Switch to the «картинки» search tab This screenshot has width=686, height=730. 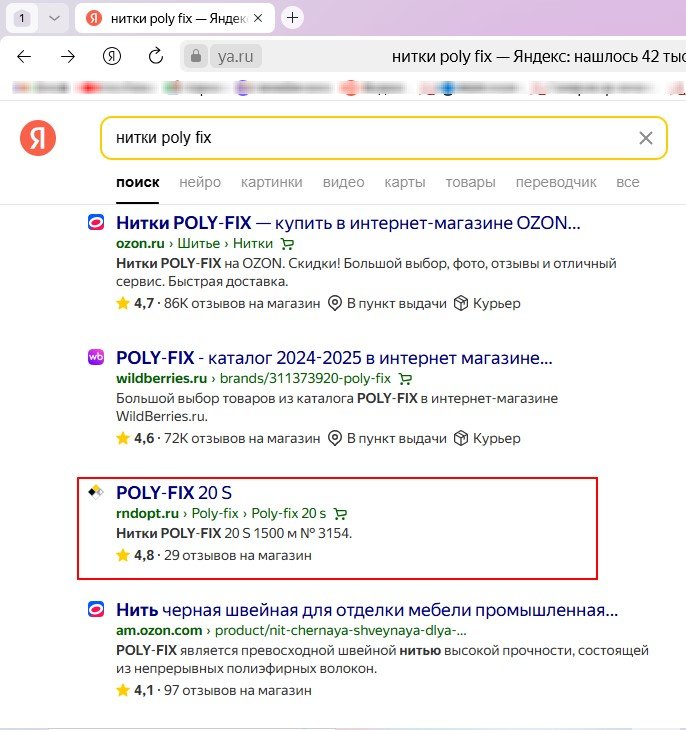(271, 182)
